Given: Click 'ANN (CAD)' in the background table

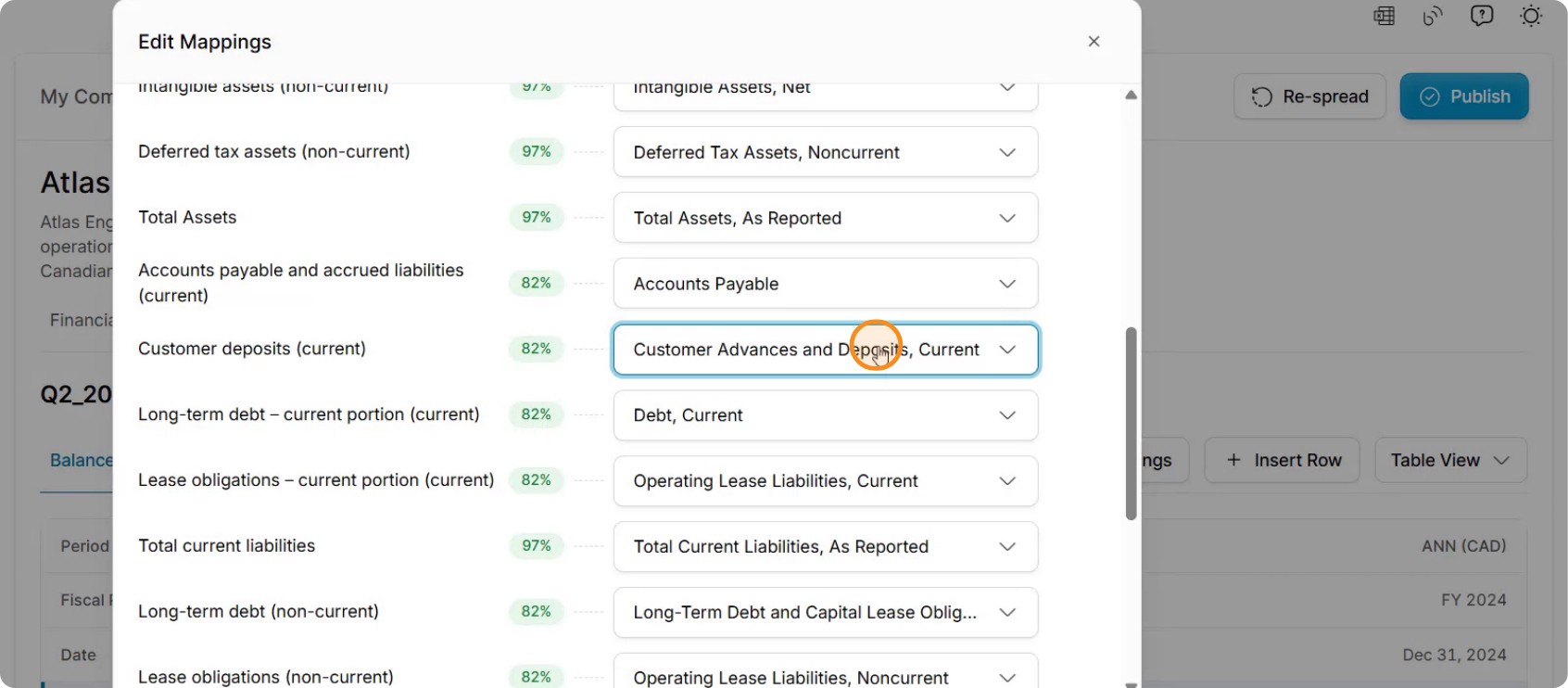Looking at the screenshot, I should coord(1464,546).
